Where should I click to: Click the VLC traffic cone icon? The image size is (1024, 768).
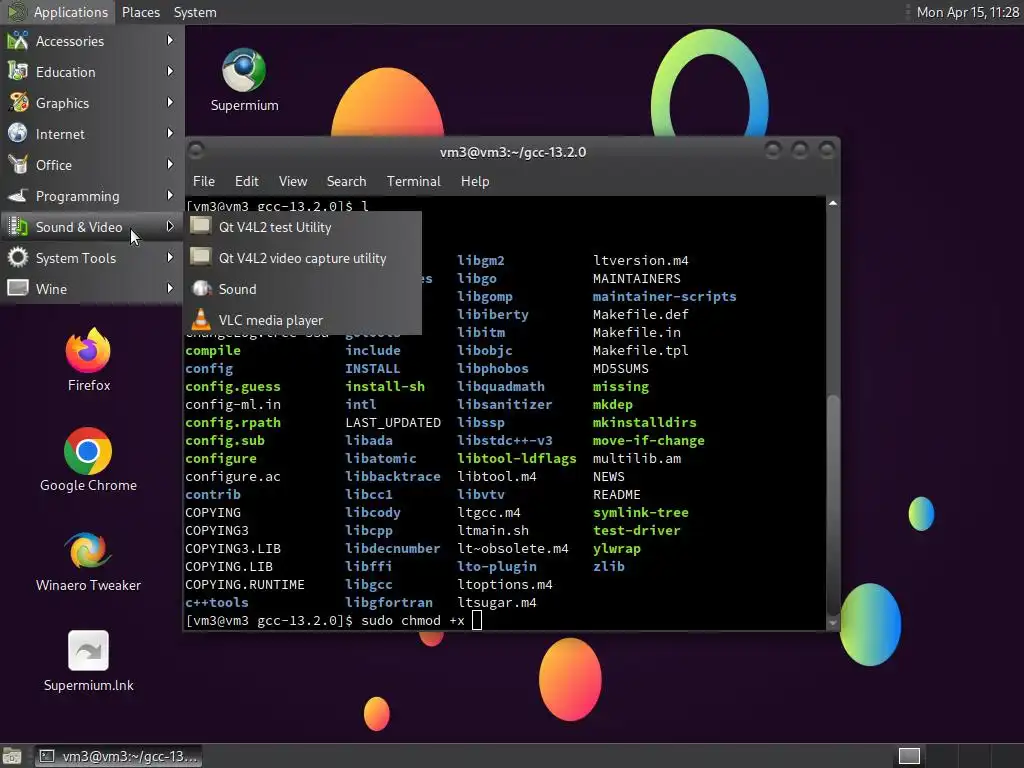[x=201, y=319]
